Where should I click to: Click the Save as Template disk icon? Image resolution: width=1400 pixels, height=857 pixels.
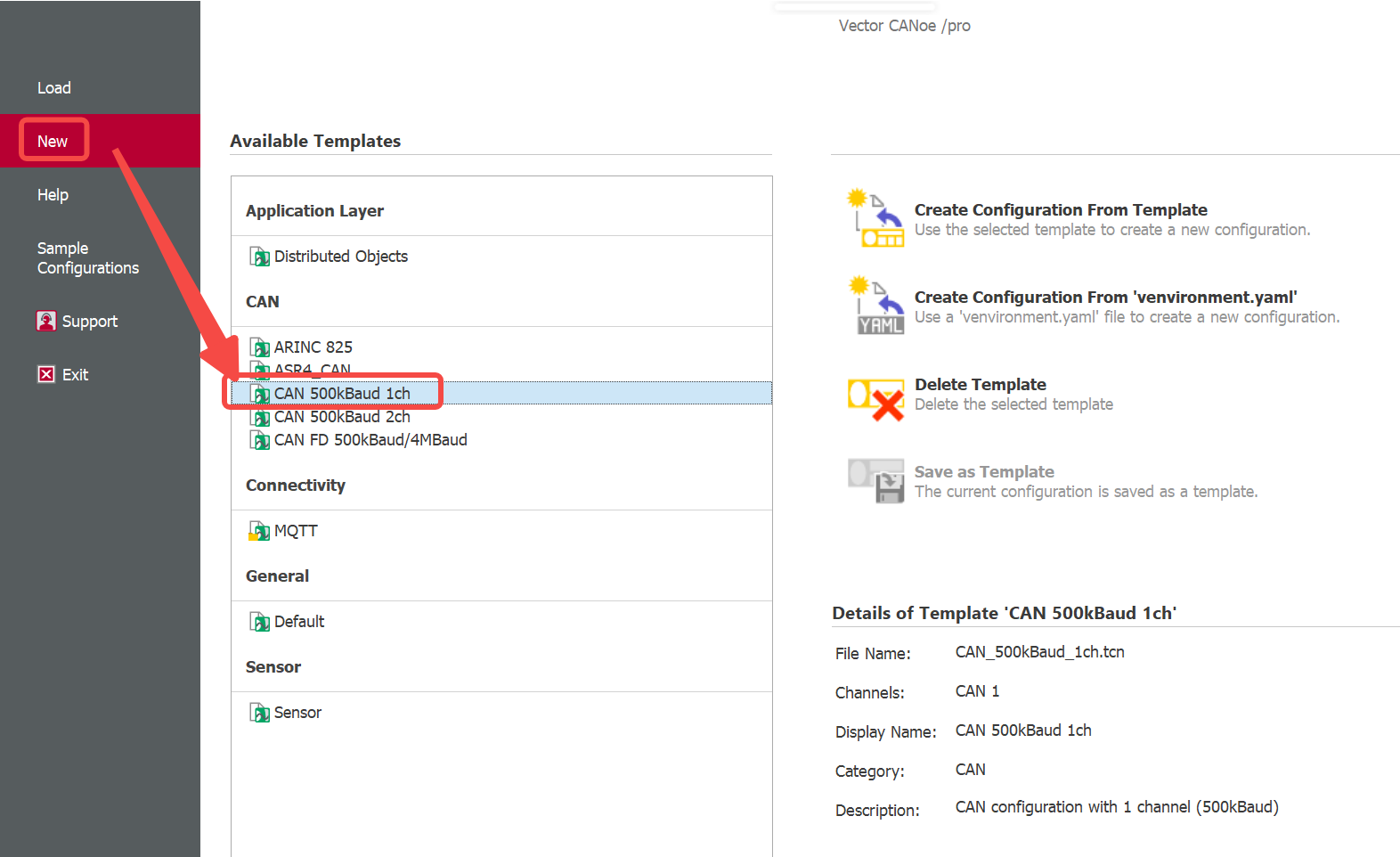coord(875,480)
